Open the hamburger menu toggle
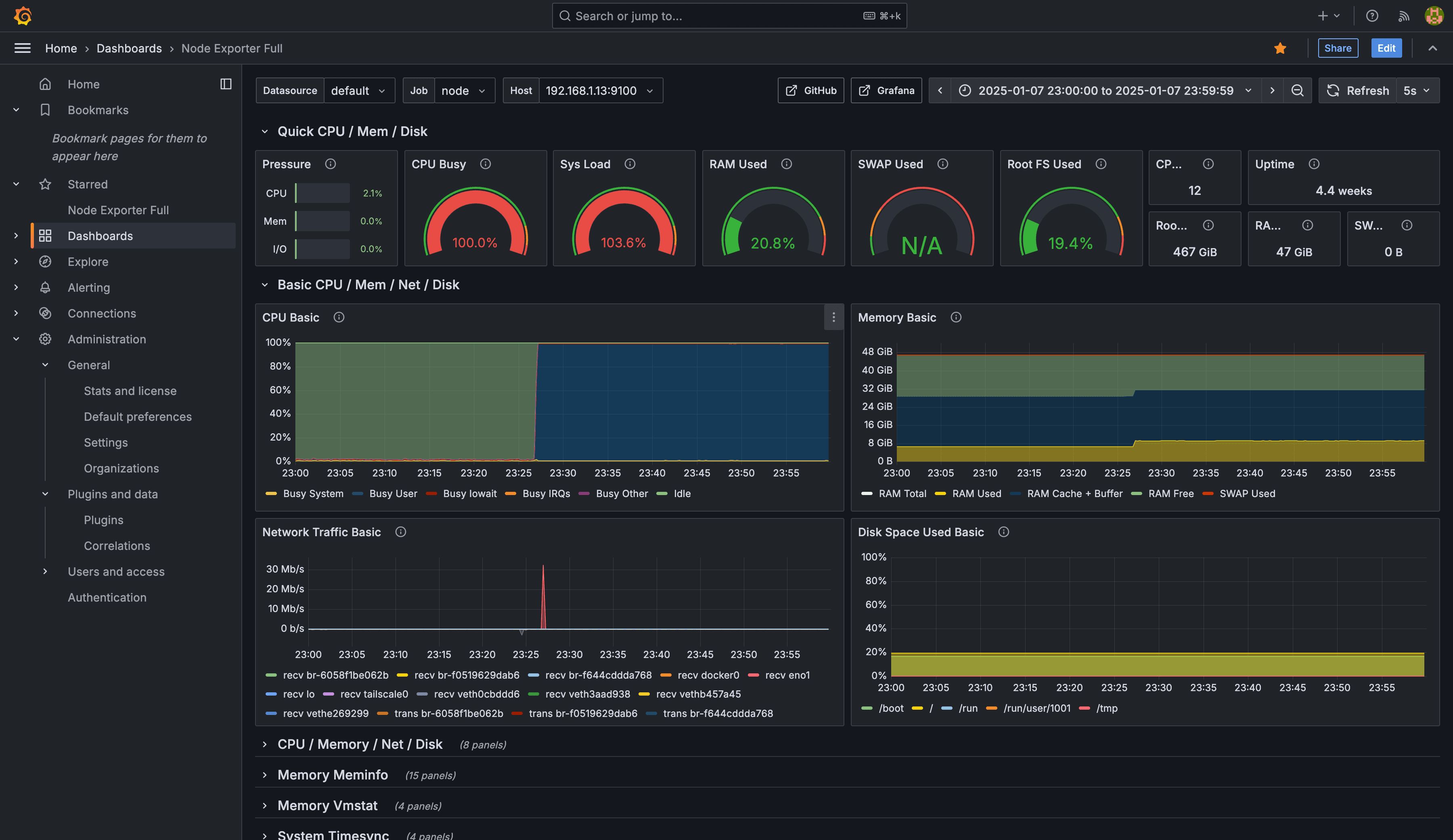The image size is (1453, 840). click(x=23, y=48)
